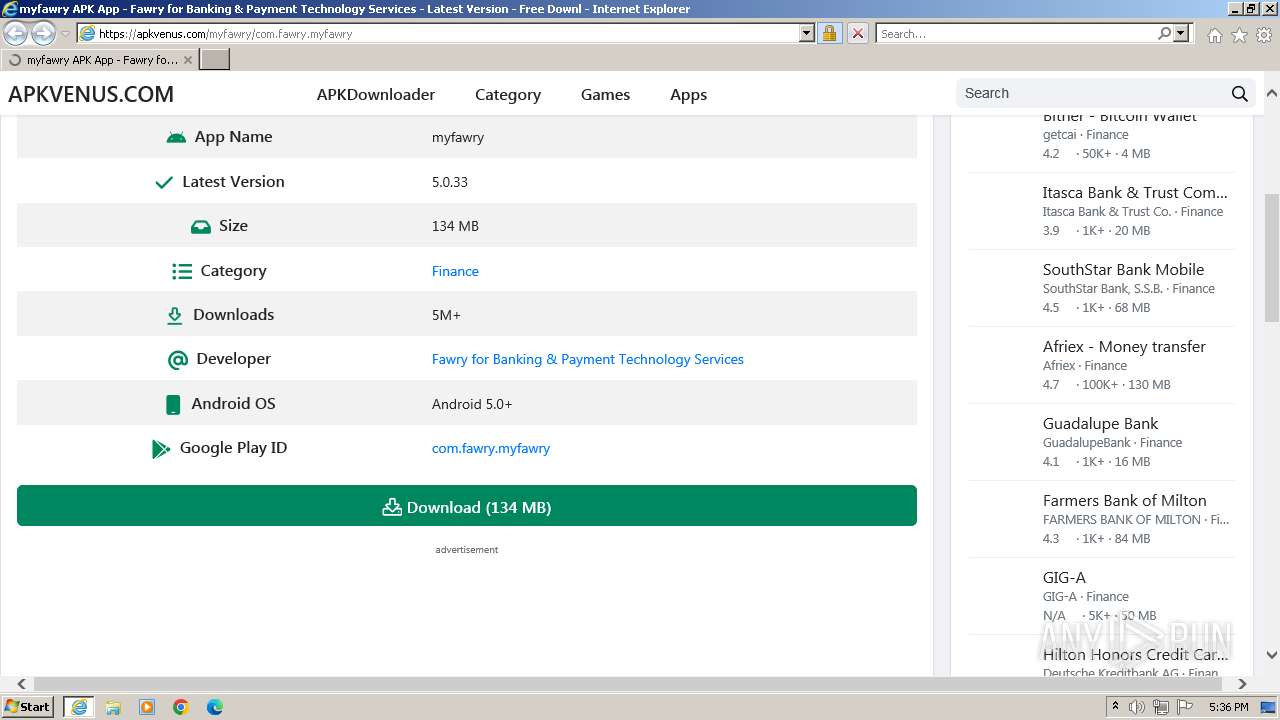Launch Google Chrome from the taskbar
1280x720 pixels.
tap(181, 707)
